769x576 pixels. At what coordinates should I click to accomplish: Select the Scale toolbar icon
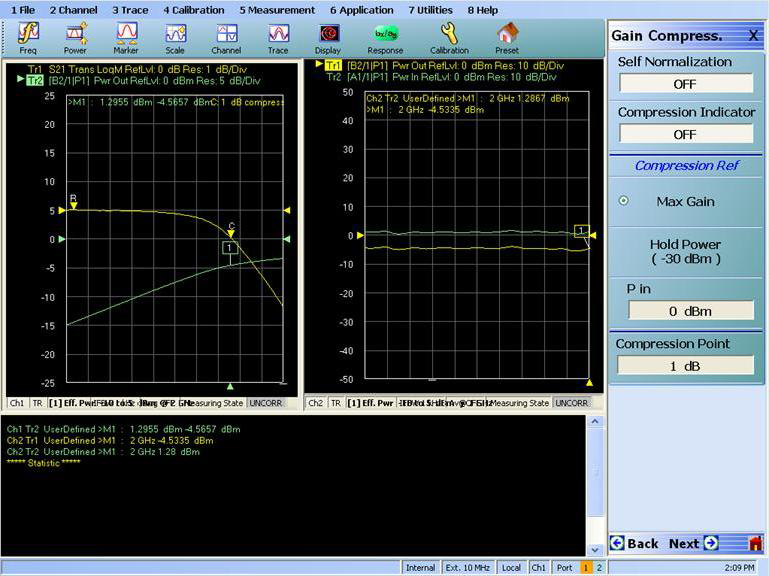[175, 38]
